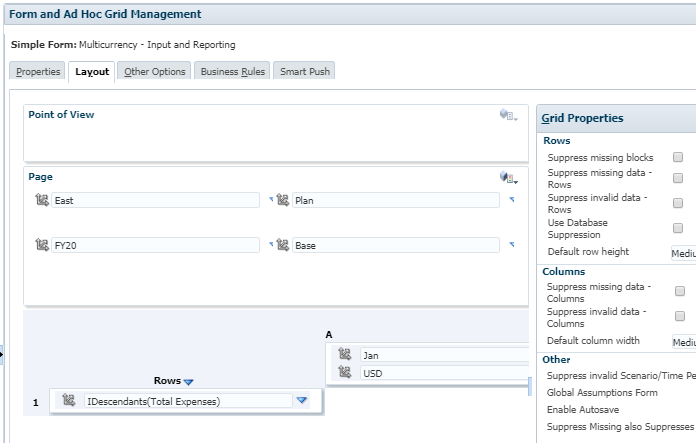This screenshot has width=696, height=443.
Task: Click the Point of View heading
Action: [x=61, y=115]
